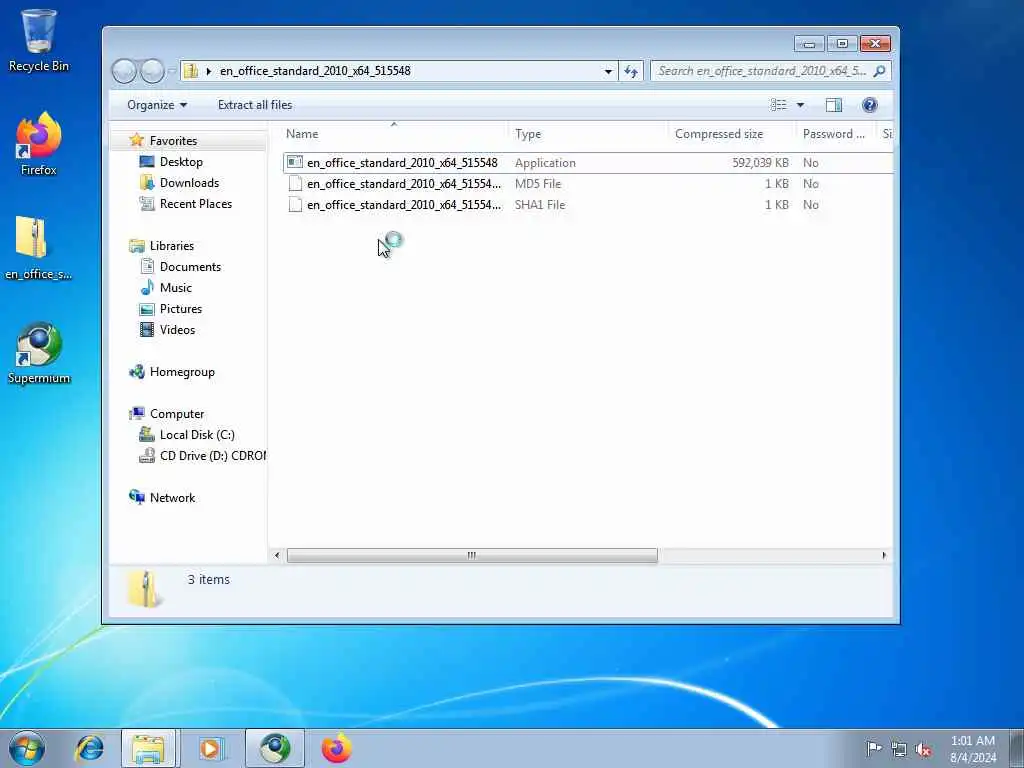Select the en_office_s... zip file on desktop
Screen dimensions: 1024x768
click(x=39, y=248)
